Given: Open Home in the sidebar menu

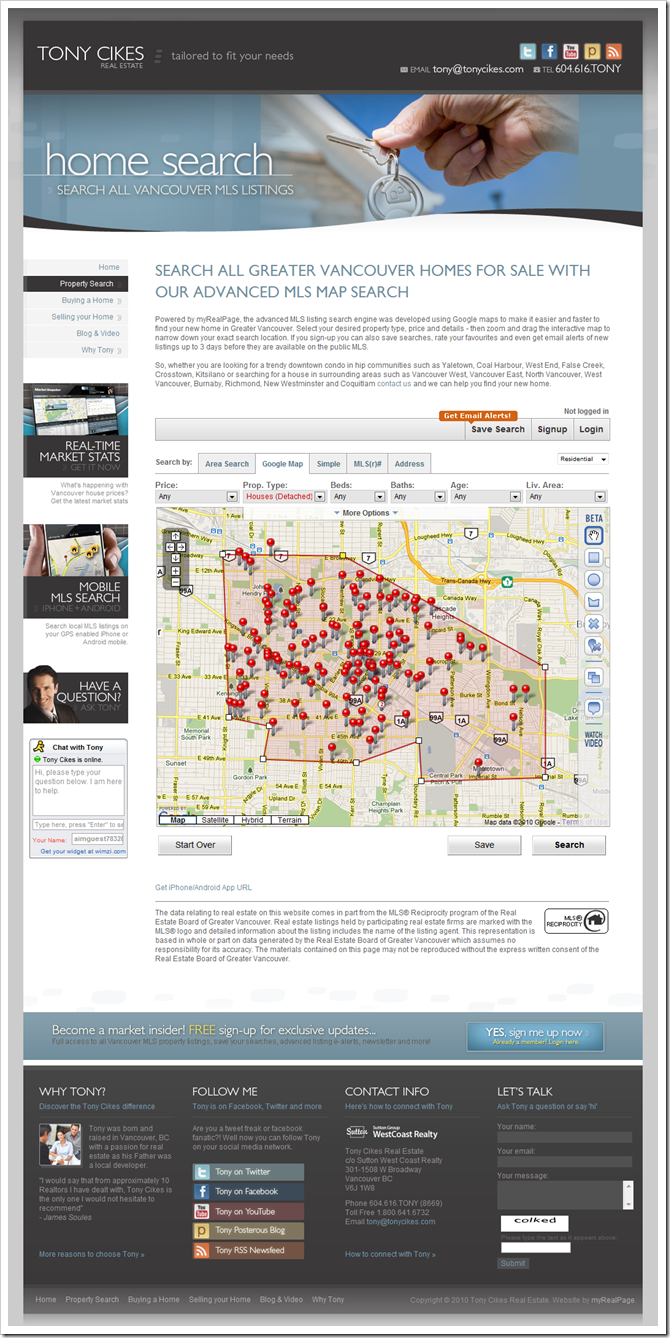Looking at the screenshot, I should click(x=75, y=267).
